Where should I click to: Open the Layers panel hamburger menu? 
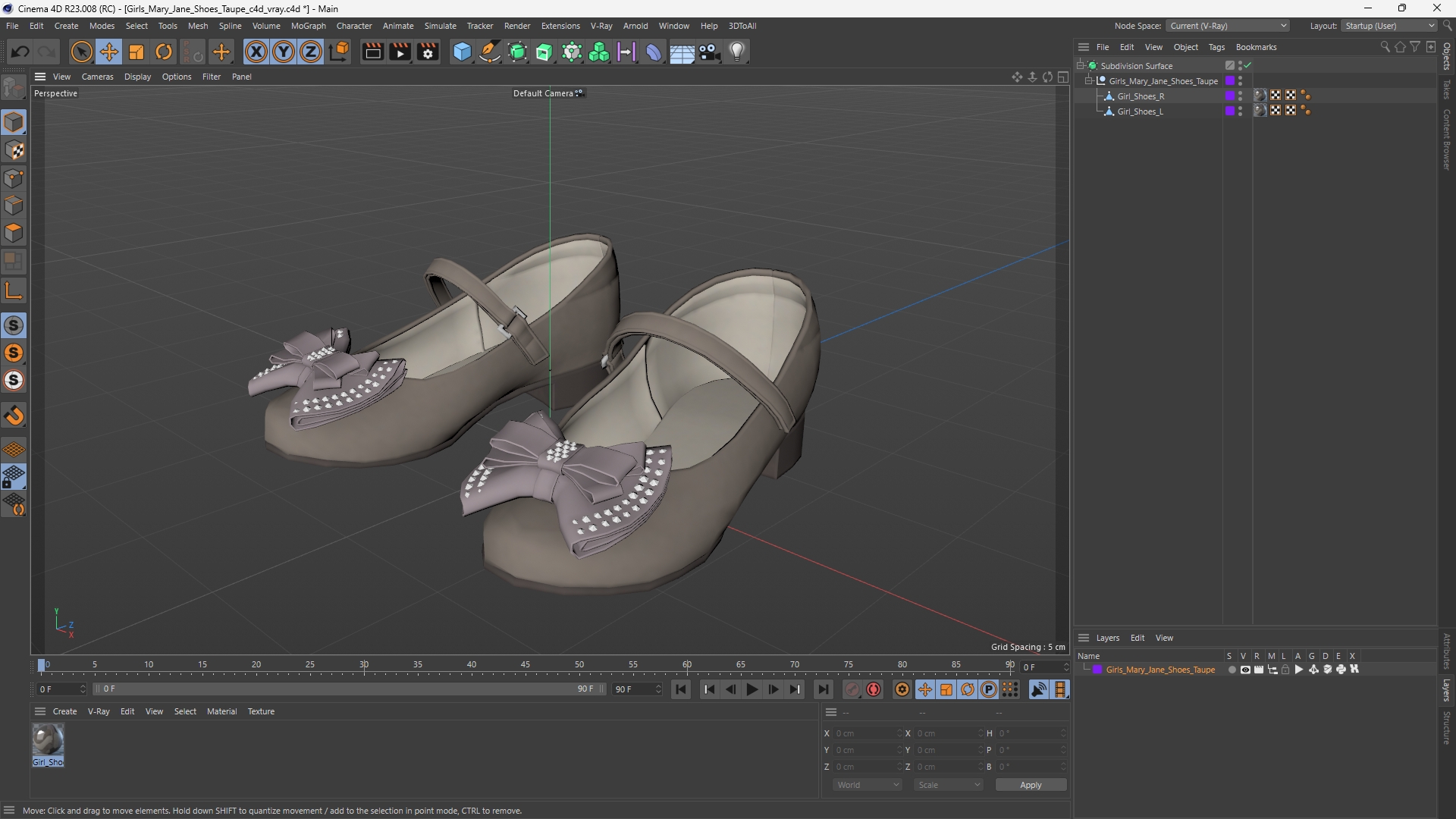[1084, 638]
